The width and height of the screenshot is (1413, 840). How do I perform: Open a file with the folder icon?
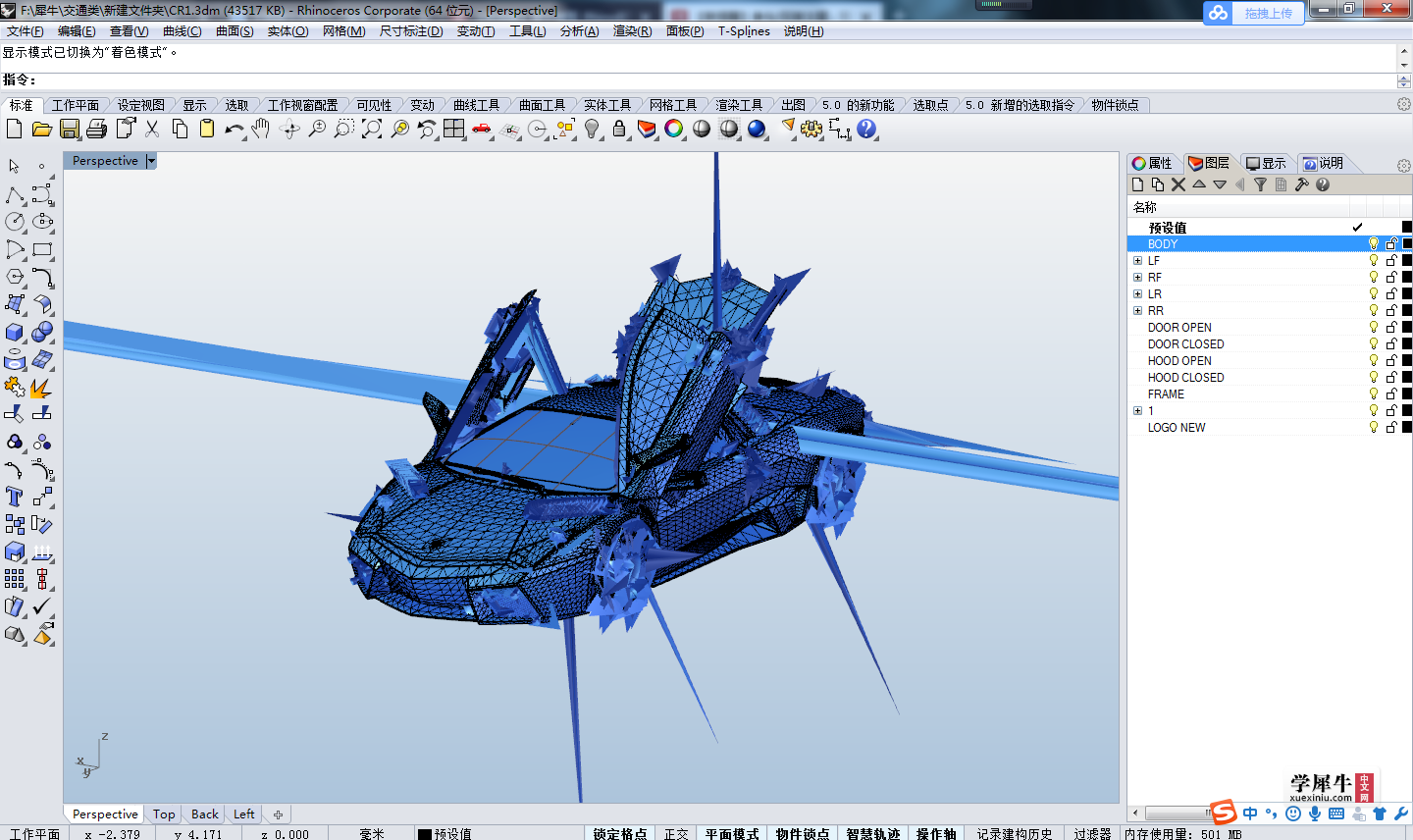[x=42, y=129]
